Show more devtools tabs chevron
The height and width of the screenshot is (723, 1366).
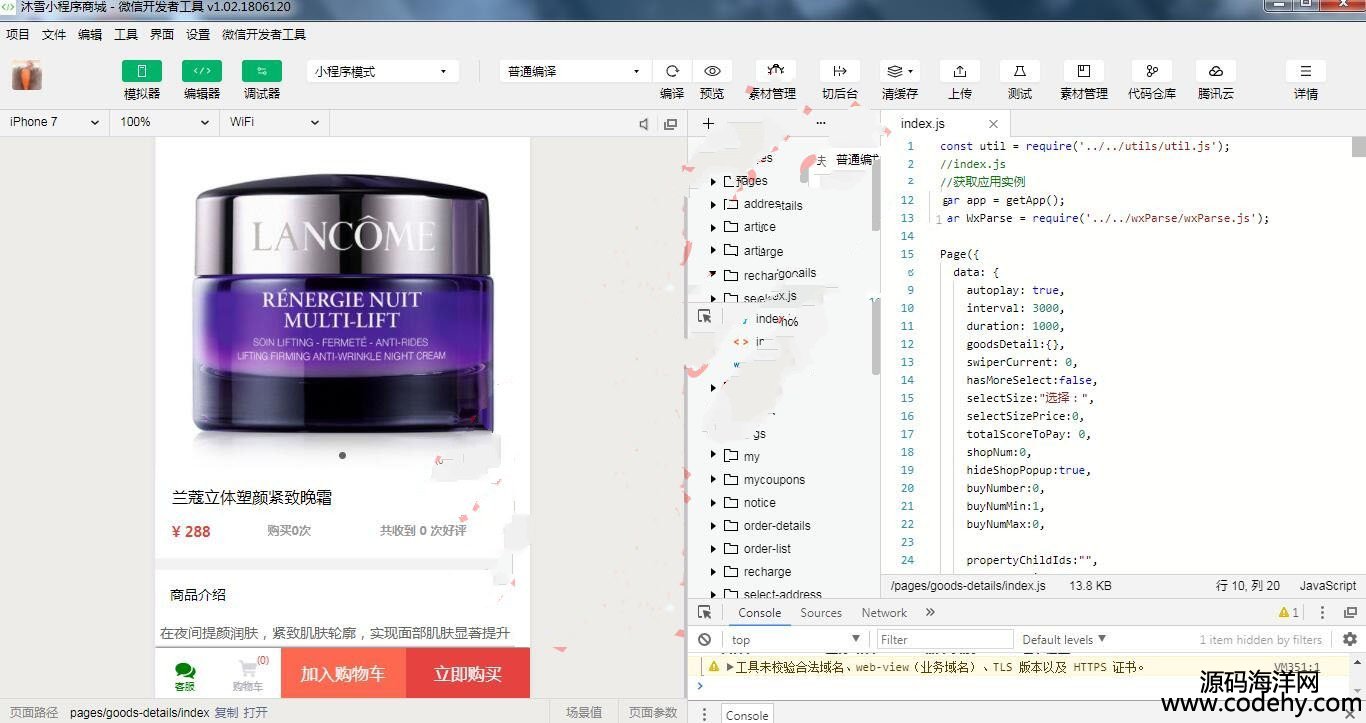(x=930, y=613)
